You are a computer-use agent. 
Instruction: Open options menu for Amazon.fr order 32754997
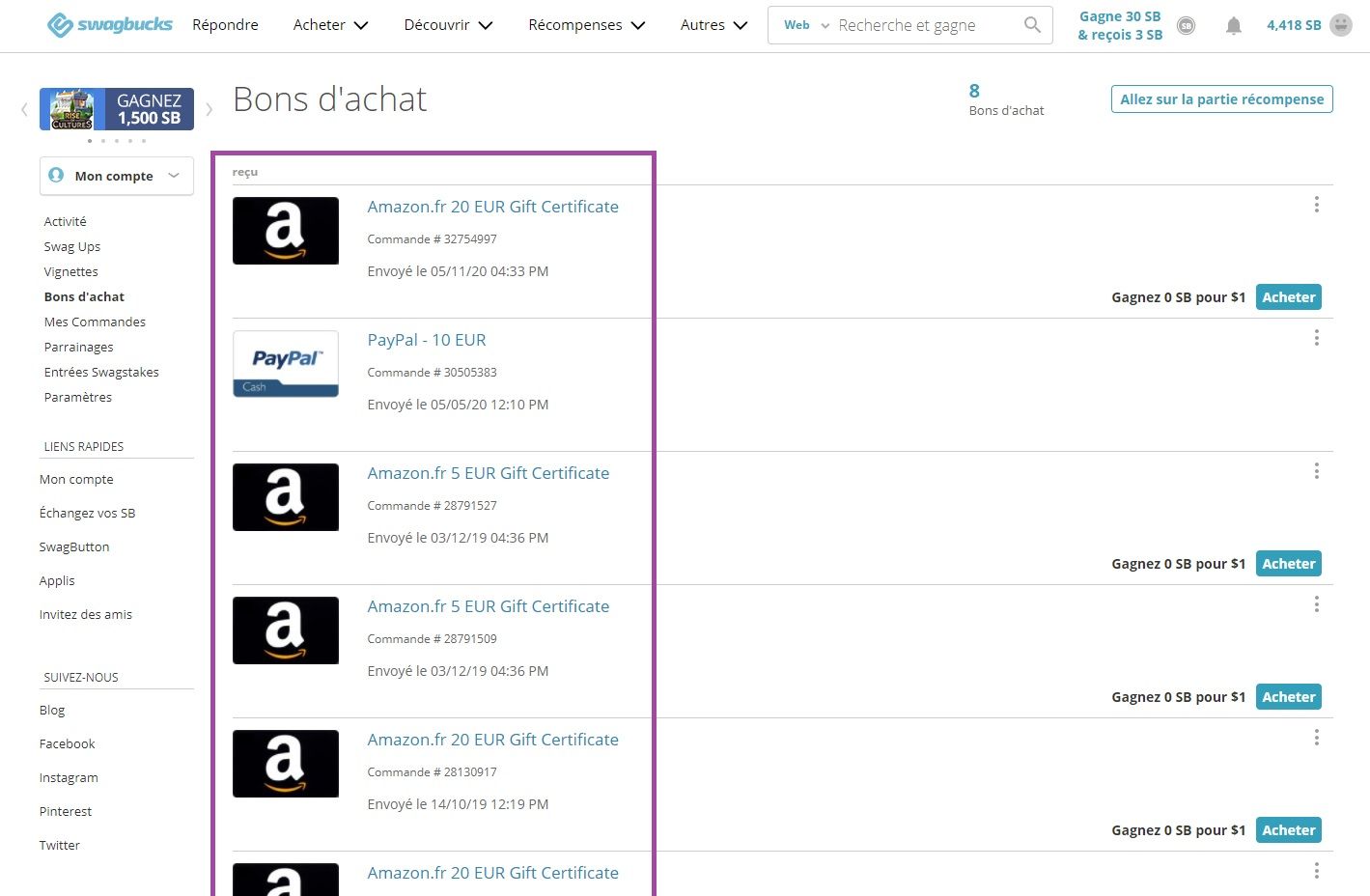tap(1316, 205)
